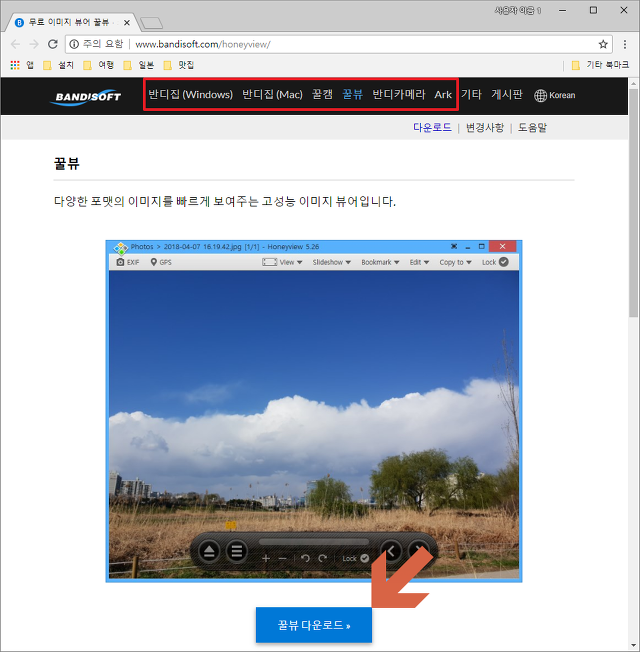Click the site info icon in the address bar
640x652 pixels.
point(74,44)
